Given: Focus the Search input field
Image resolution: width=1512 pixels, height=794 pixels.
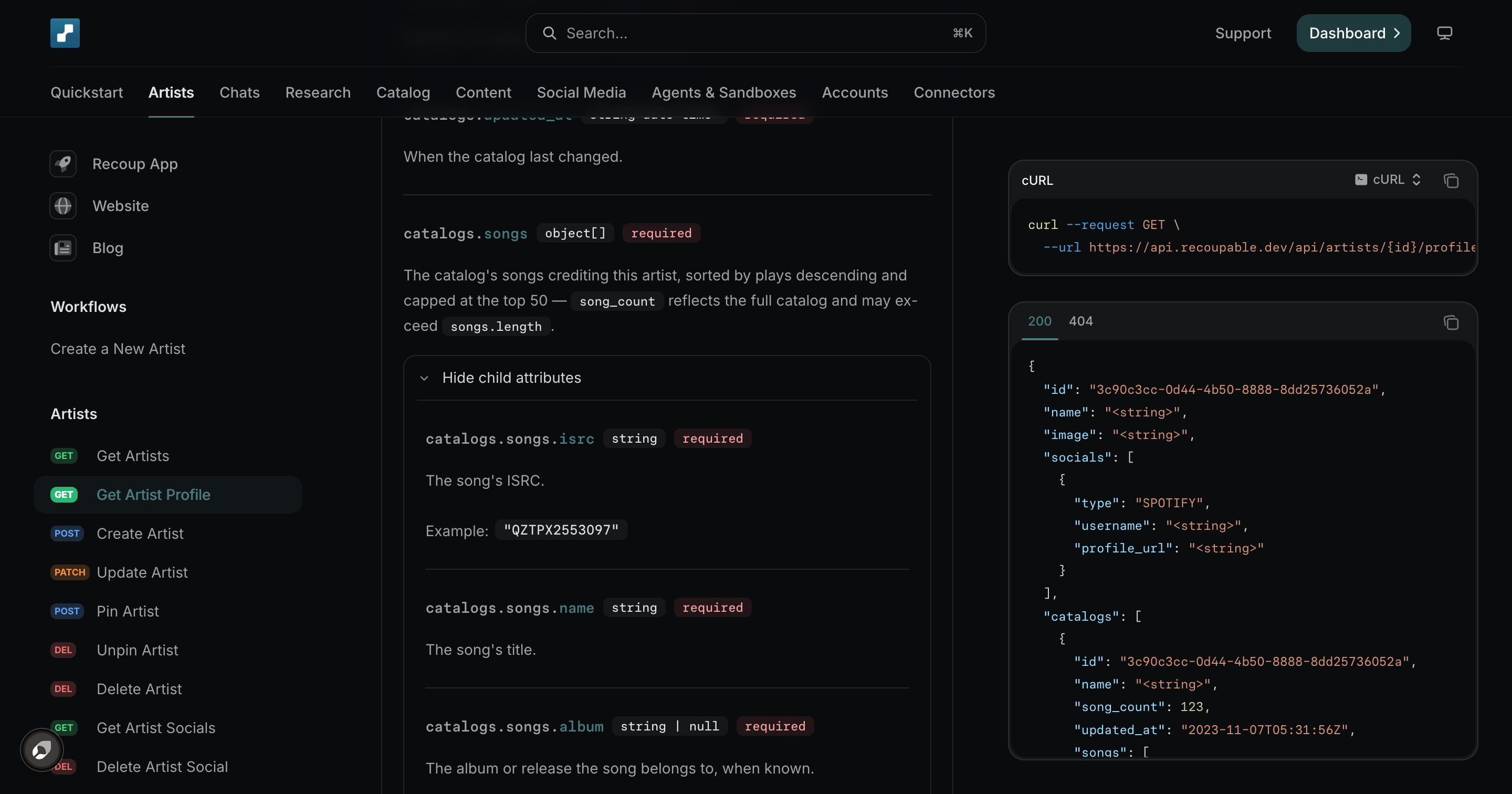Looking at the screenshot, I should tap(755, 34).
